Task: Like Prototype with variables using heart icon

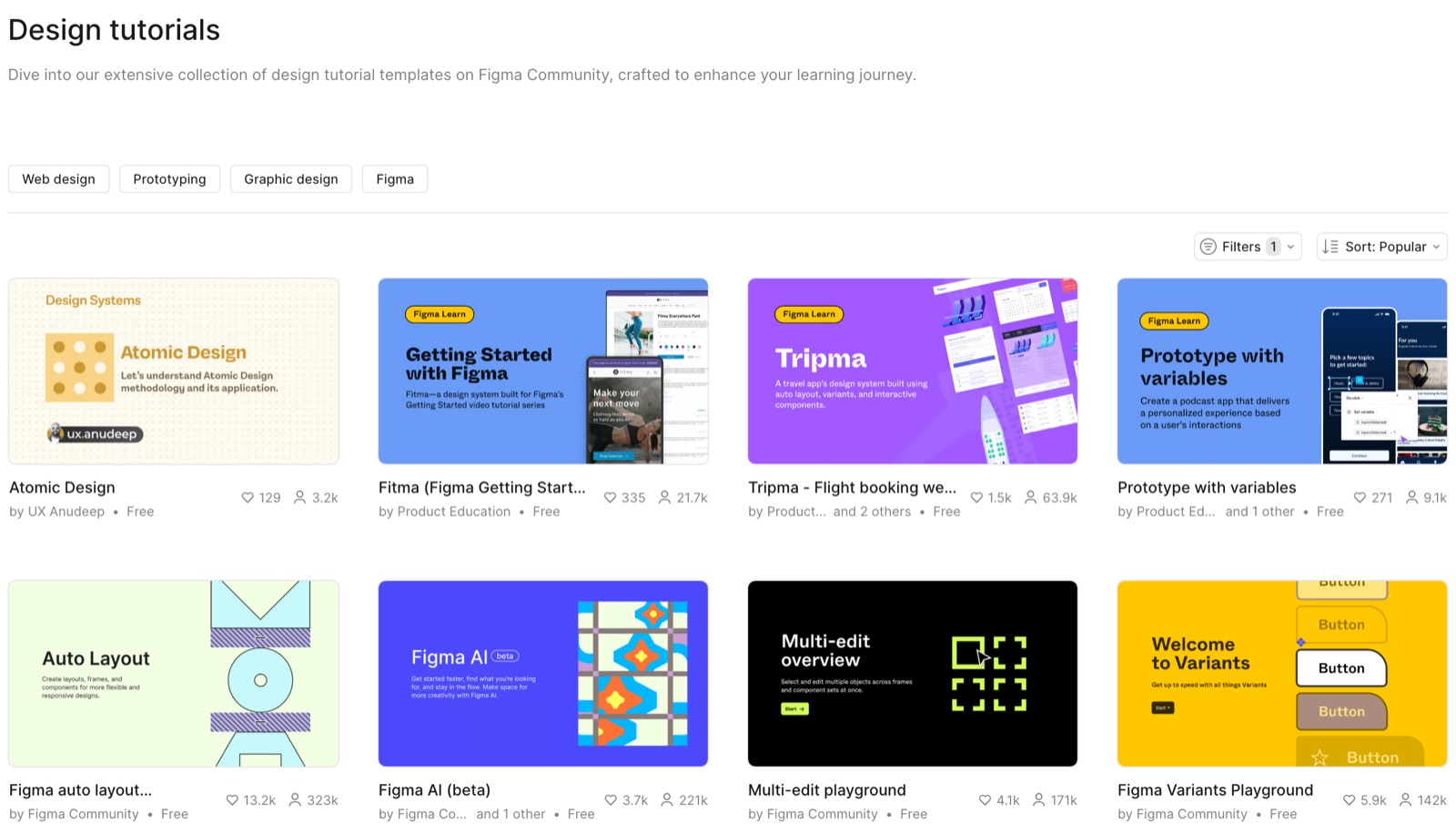Action: (1360, 498)
